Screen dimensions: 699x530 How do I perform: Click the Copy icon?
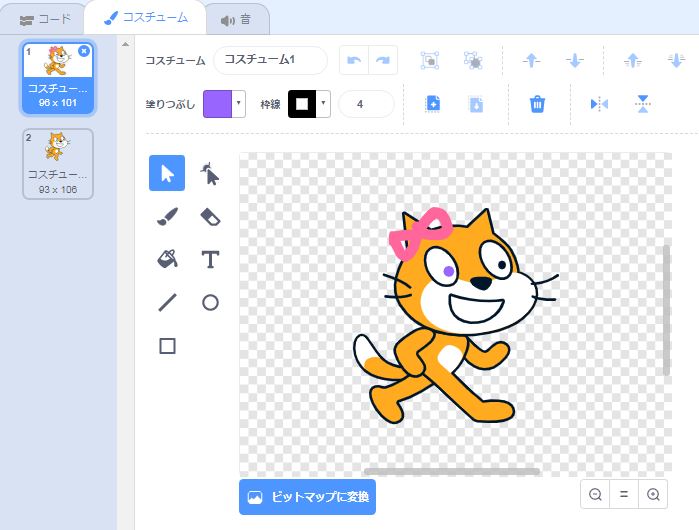point(432,104)
